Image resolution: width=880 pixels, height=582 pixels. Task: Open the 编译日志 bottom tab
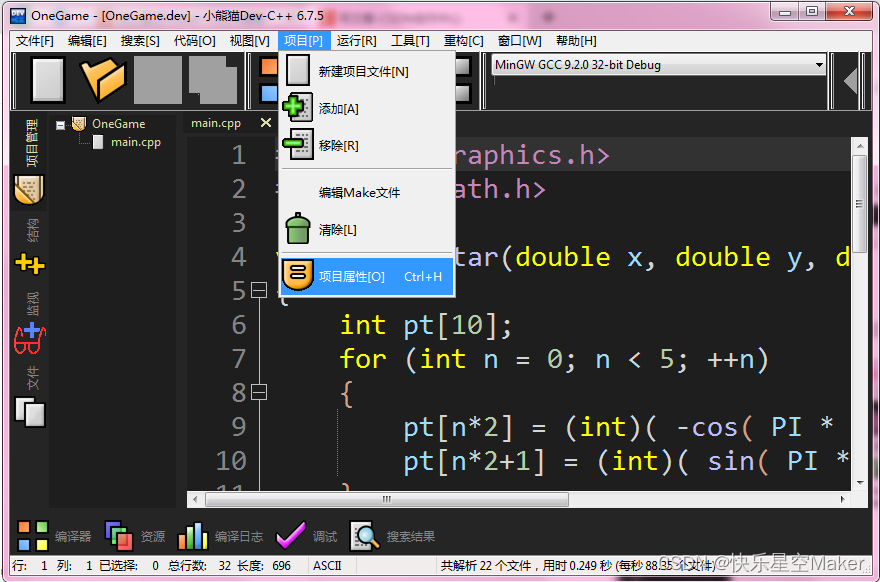(x=239, y=537)
